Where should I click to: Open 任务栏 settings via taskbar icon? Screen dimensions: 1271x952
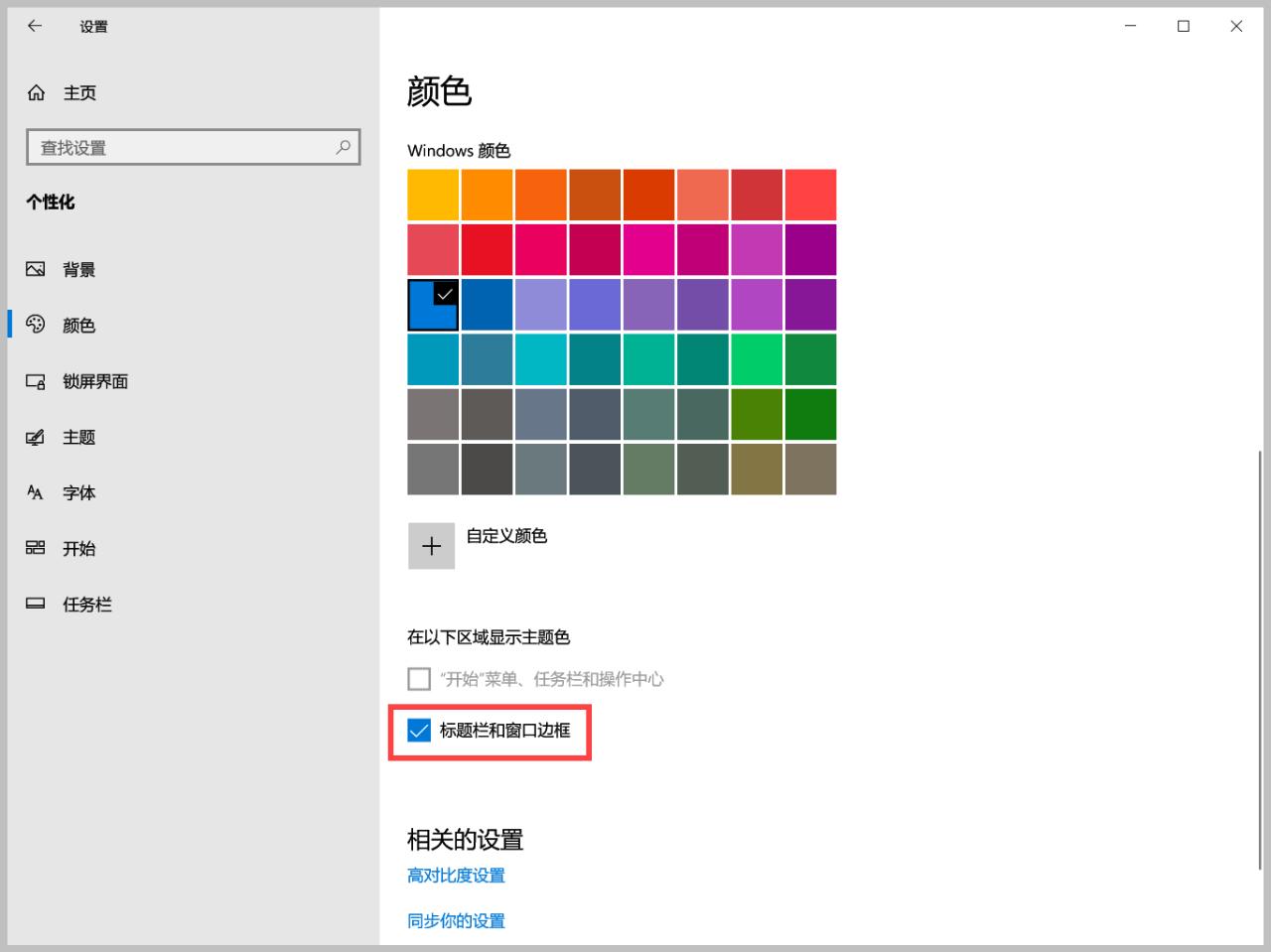tap(35, 604)
